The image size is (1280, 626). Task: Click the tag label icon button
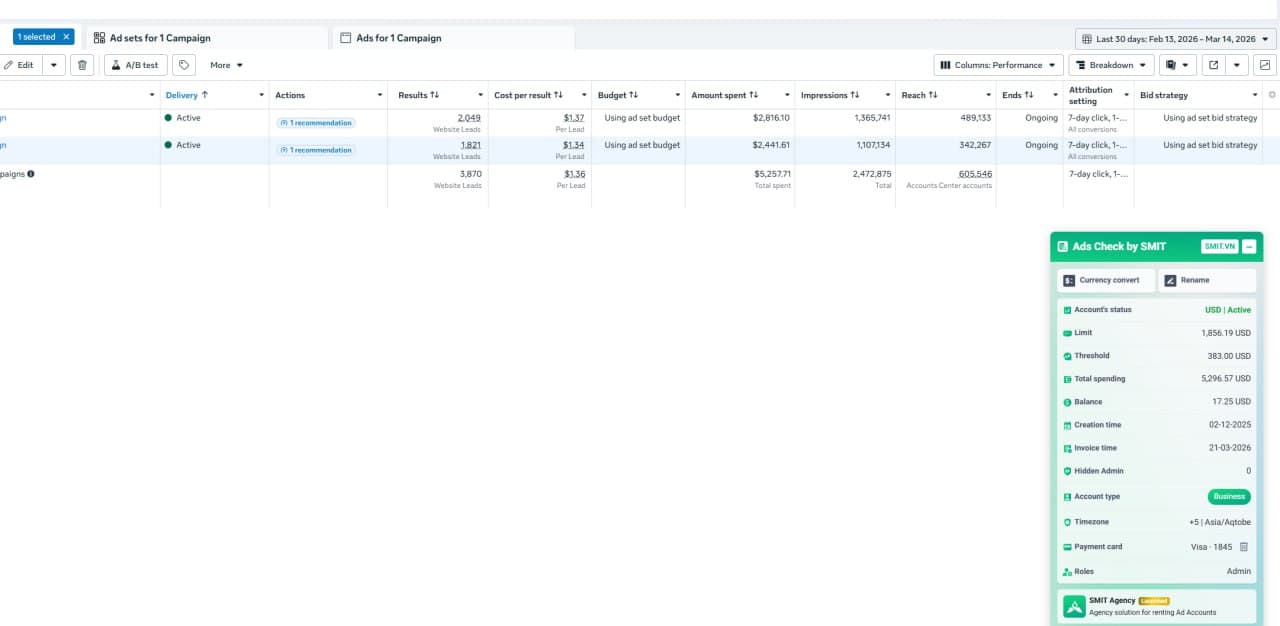[183, 65]
